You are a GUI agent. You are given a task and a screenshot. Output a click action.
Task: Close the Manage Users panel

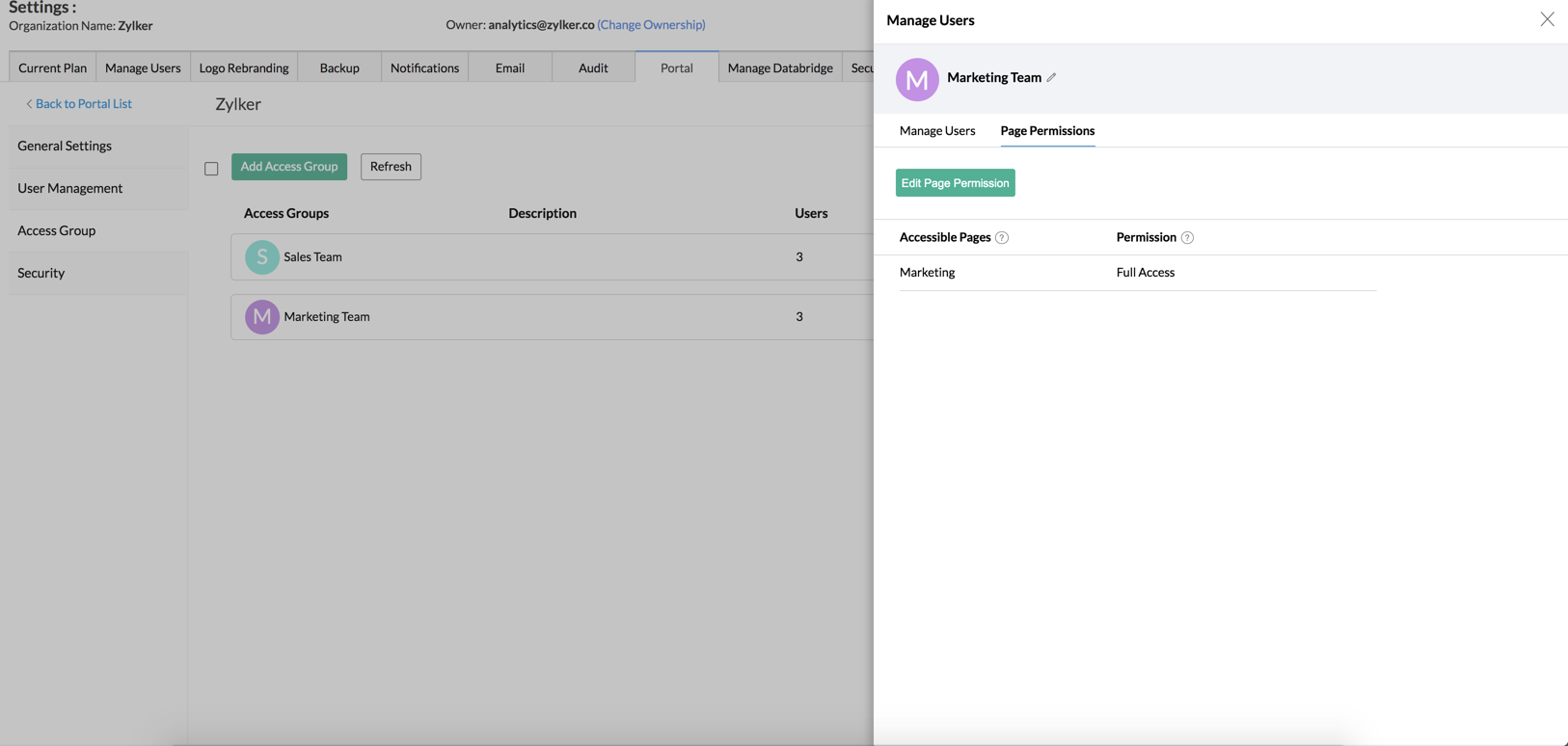[1547, 19]
